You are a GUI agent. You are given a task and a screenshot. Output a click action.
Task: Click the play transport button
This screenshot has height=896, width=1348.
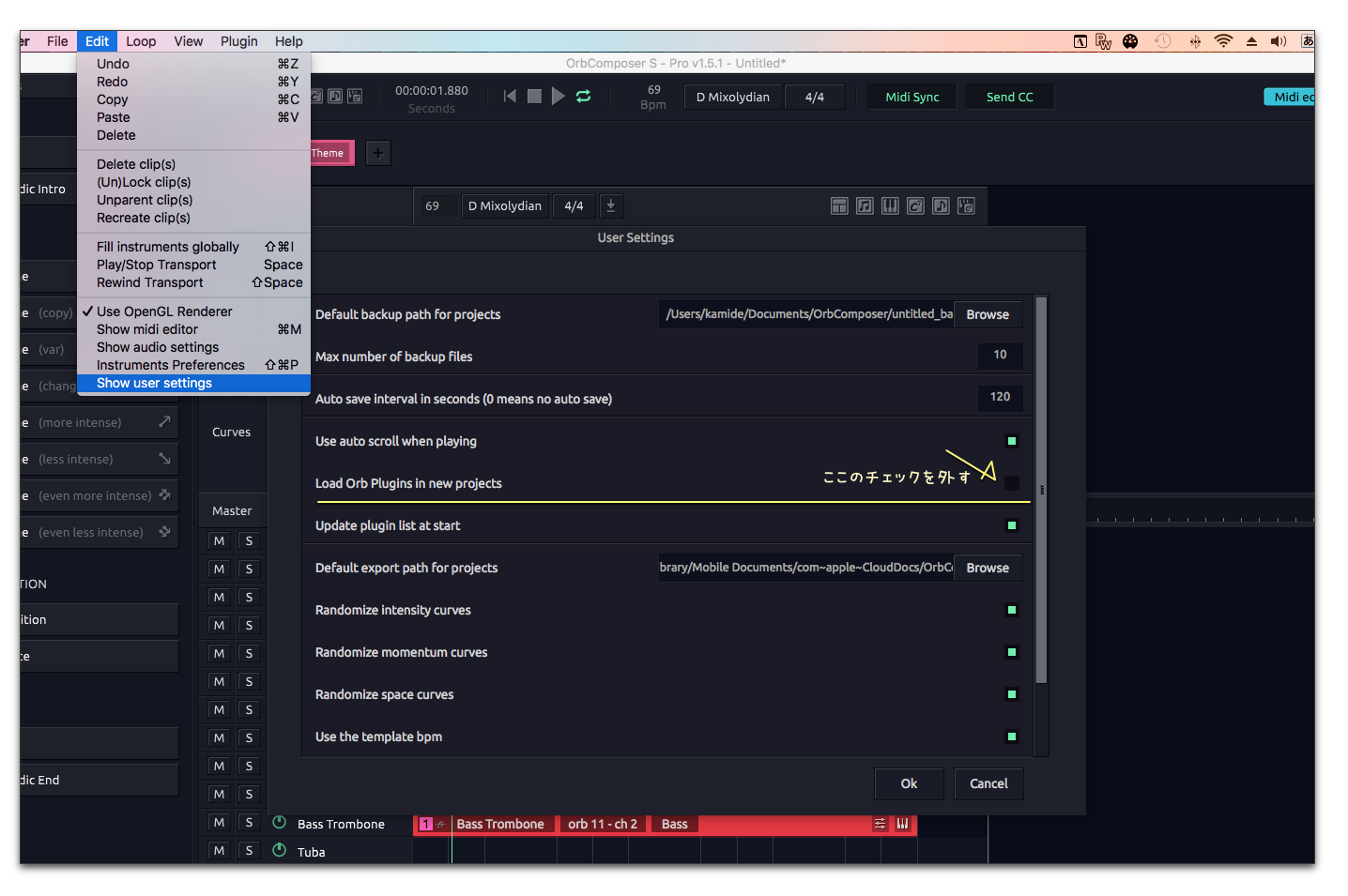(x=559, y=97)
